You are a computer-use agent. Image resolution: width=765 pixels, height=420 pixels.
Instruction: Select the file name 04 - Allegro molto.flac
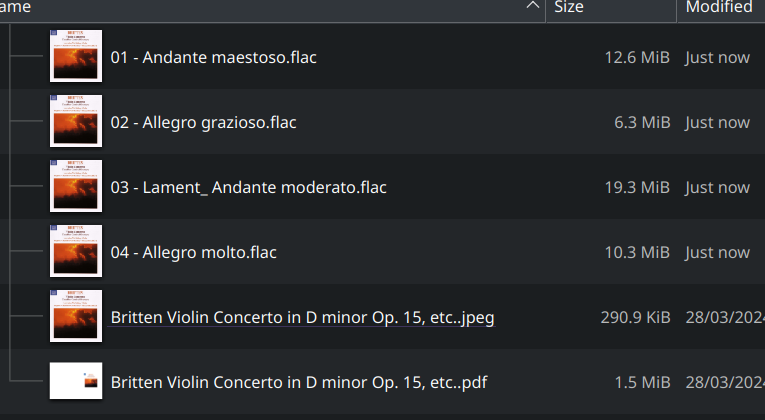click(192, 252)
